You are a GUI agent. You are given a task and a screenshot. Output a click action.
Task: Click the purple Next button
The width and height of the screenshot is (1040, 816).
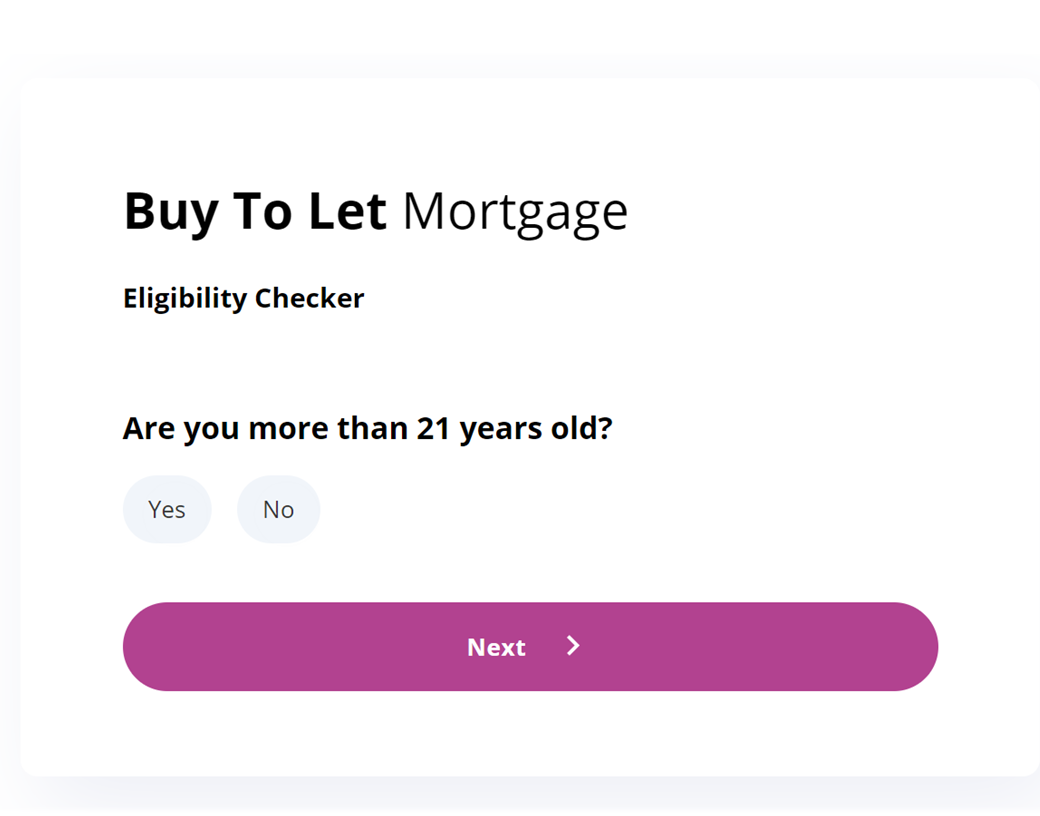[531, 647]
